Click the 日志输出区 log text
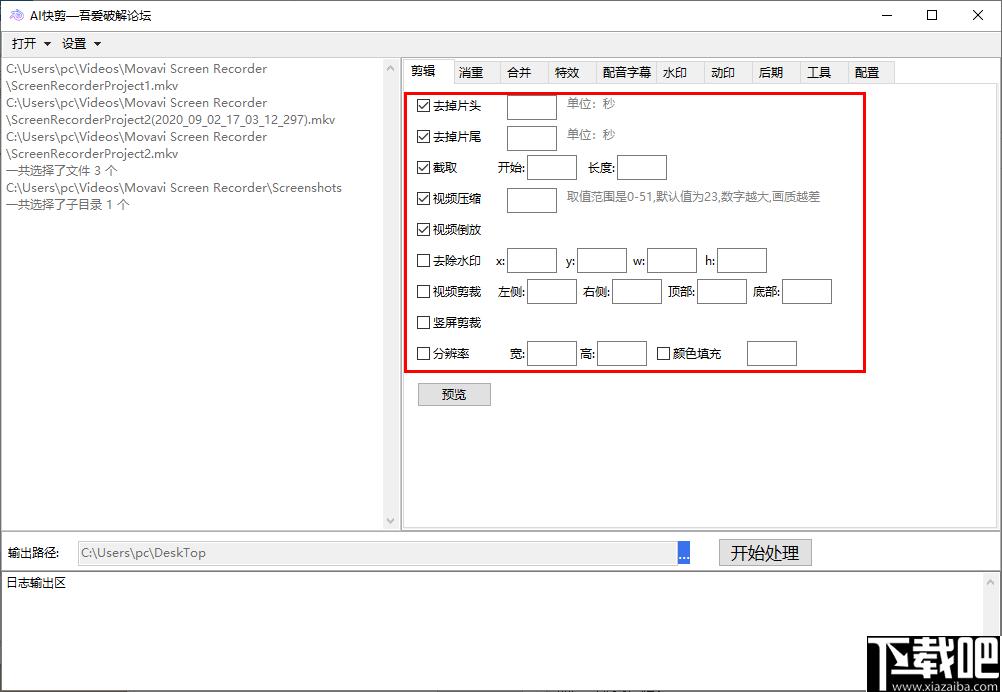Image resolution: width=1002 pixels, height=692 pixels. coord(36,583)
